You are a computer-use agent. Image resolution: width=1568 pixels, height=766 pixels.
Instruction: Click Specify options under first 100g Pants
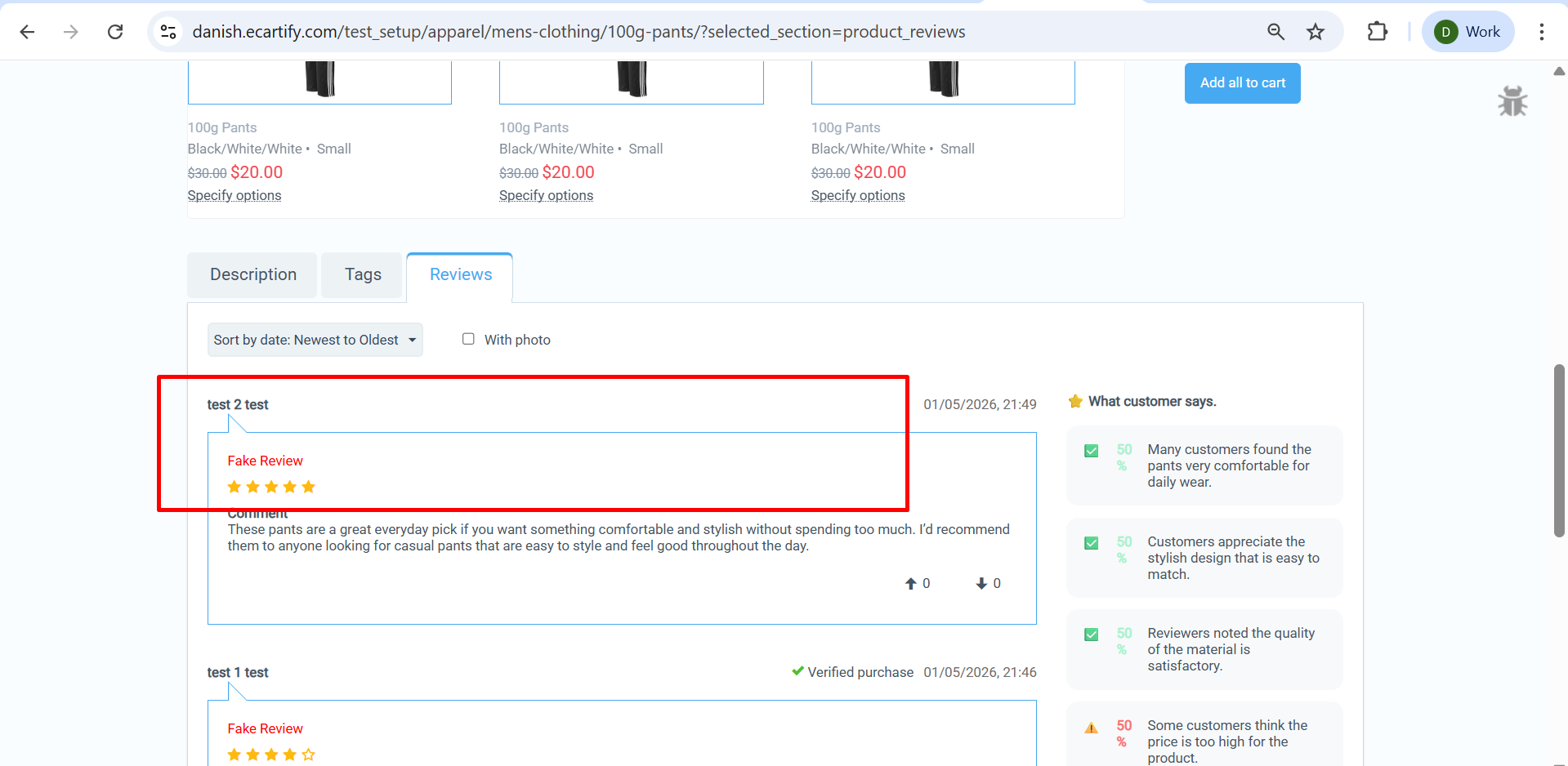pyautogui.click(x=235, y=195)
